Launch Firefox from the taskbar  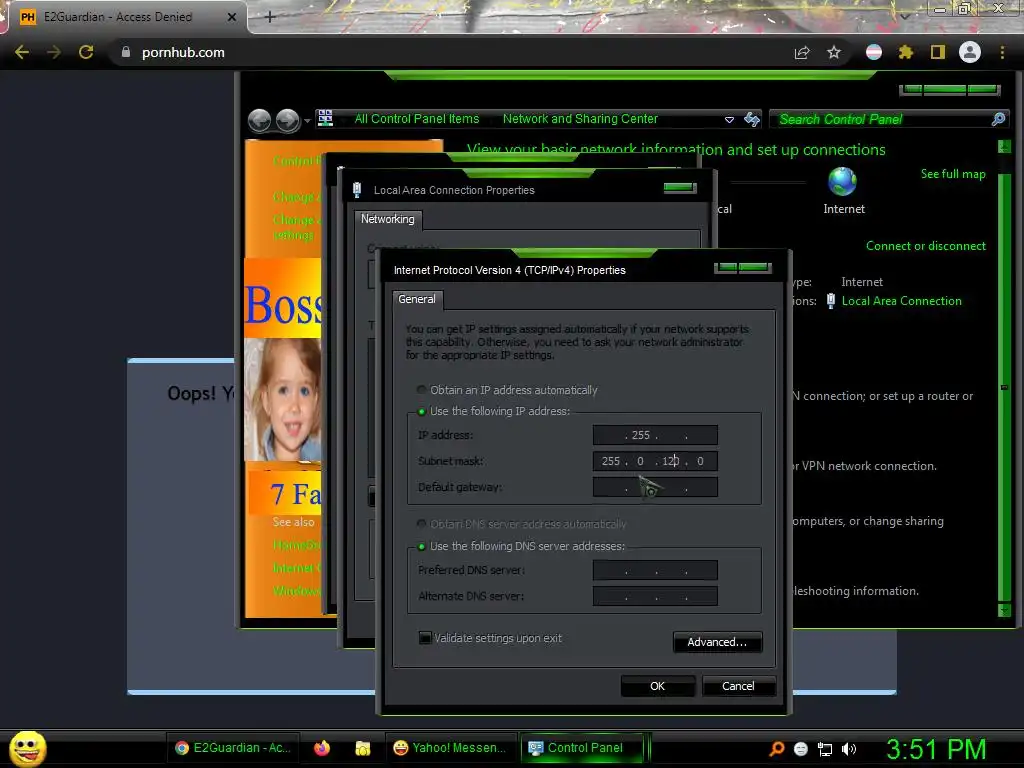point(322,748)
